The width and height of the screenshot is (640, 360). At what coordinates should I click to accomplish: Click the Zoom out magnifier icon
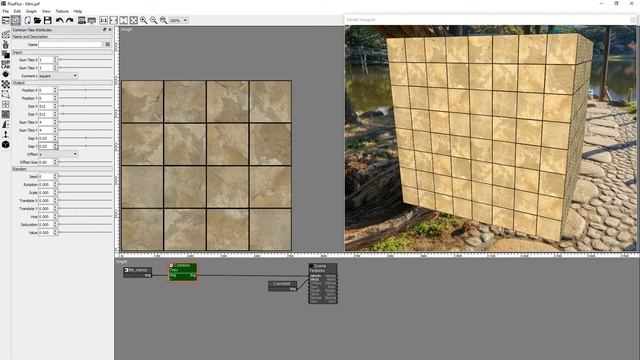(153, 20)
